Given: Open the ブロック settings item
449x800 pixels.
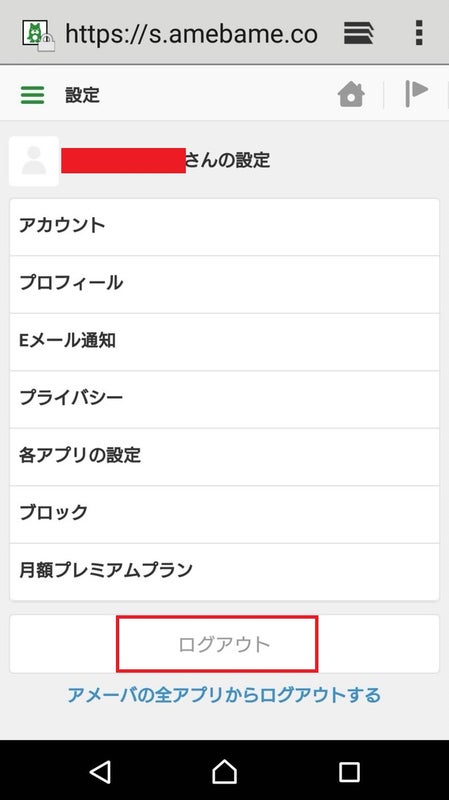Looking at the screenshot, I should coord(224,514).
